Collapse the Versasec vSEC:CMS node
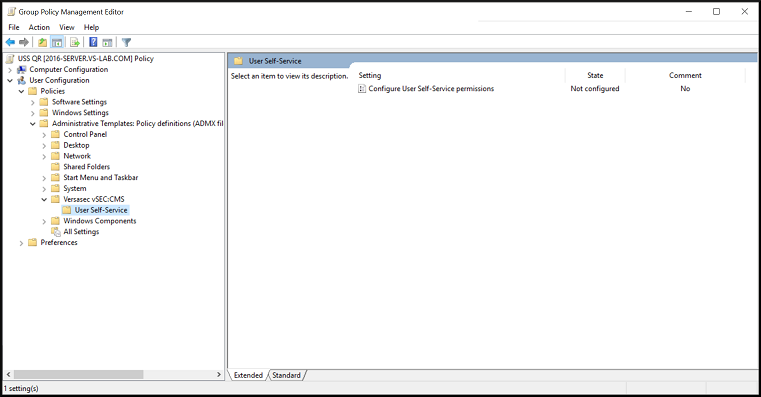This screenshot has height=397, width=761. (x=45, y=199)
